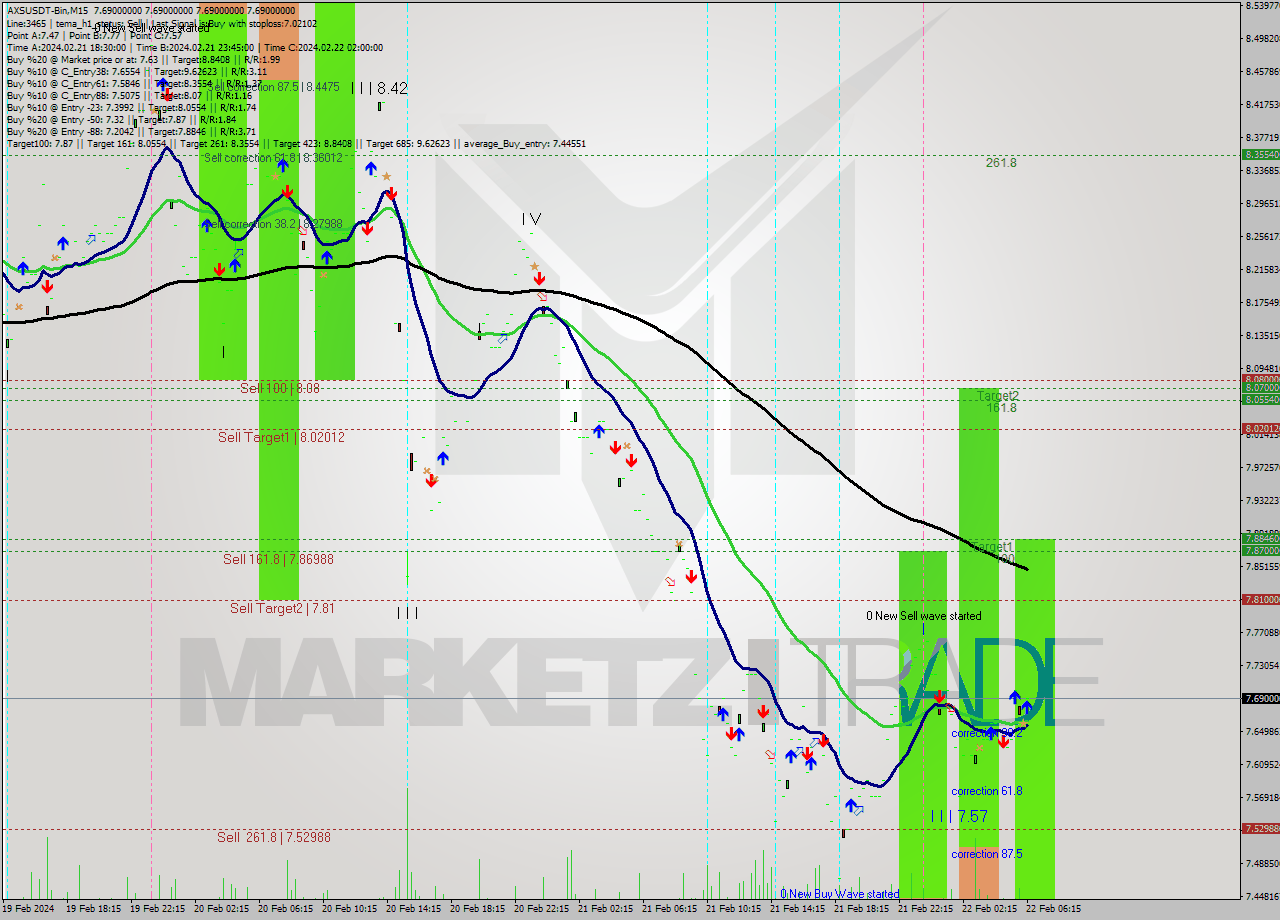Screen dimensions: 1280x920
Task: Click the 20 Feb 06:15 time label
Action: click(x=285, y=909)
